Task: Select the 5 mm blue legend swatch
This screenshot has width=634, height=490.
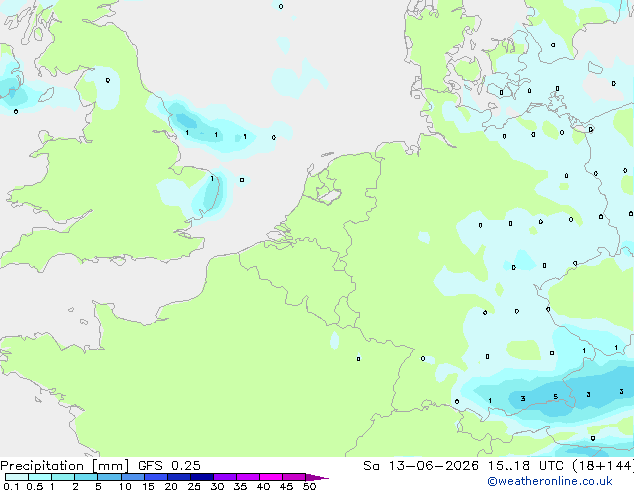Action: coord(109,477)
